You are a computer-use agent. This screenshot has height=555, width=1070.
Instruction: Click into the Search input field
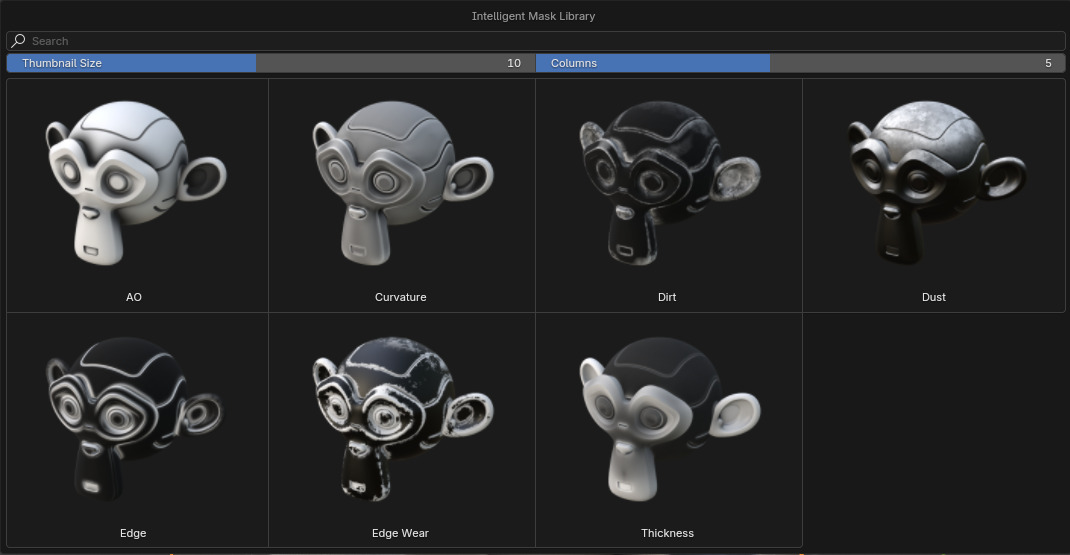540,41
